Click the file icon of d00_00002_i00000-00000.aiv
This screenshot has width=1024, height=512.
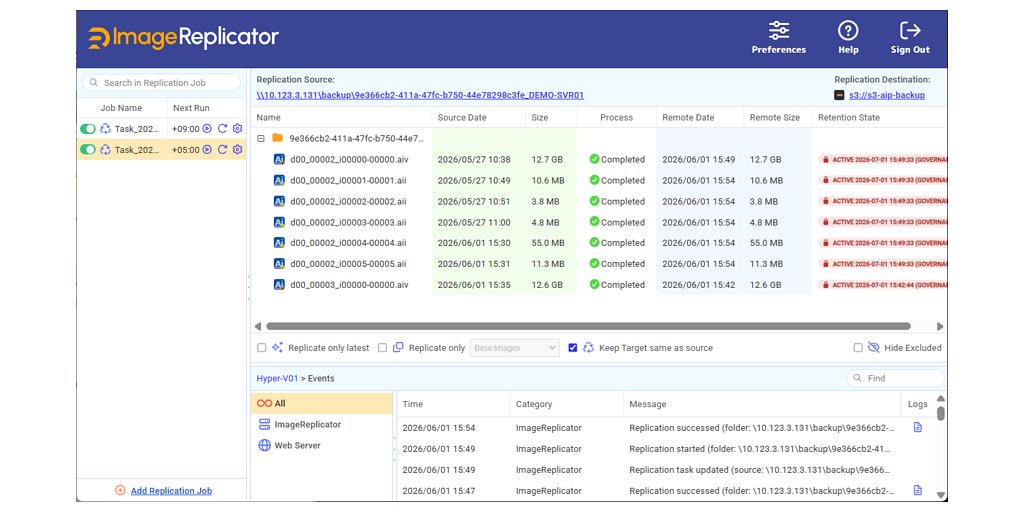click(x=280, y=159)
